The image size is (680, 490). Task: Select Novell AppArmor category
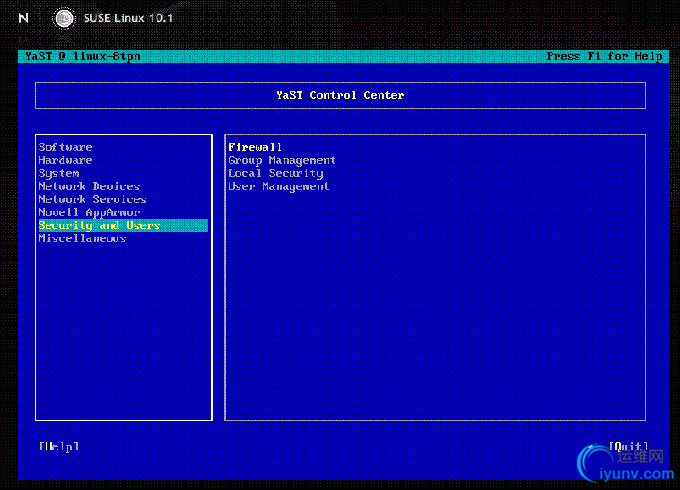pyautogui.click(x=89, y=212)
